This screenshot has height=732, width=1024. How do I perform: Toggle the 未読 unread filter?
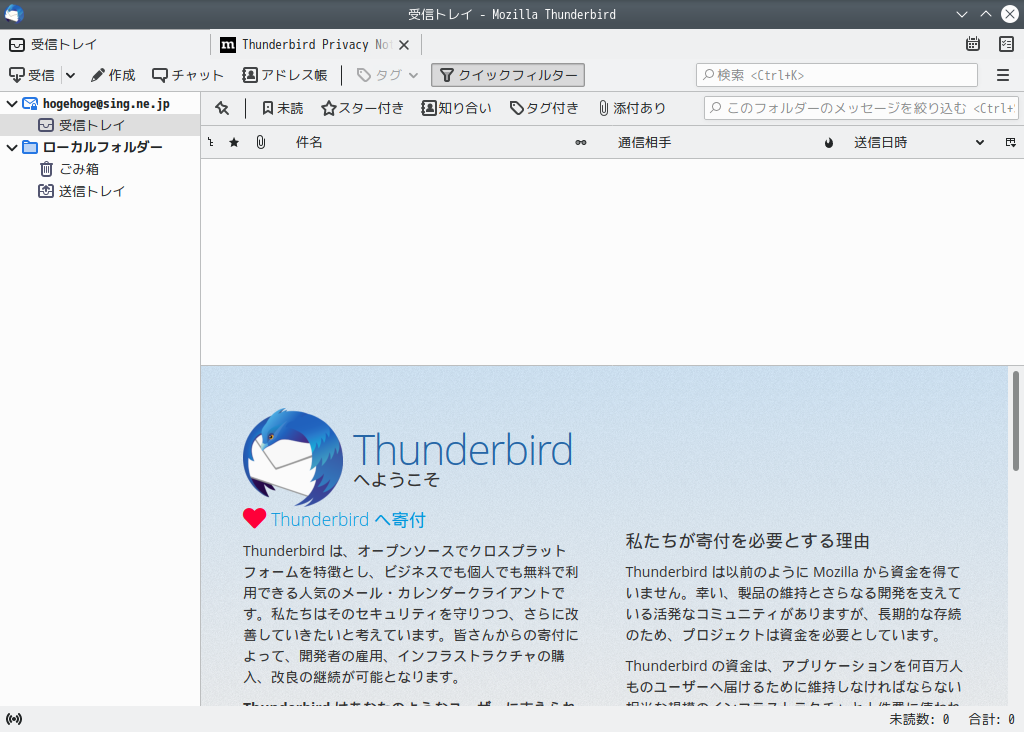(x=283, y=108)
